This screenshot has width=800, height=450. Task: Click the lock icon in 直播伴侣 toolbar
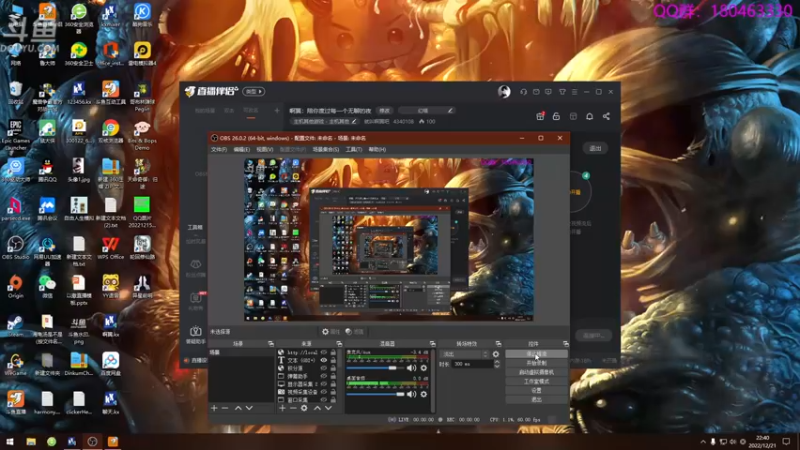556,116
